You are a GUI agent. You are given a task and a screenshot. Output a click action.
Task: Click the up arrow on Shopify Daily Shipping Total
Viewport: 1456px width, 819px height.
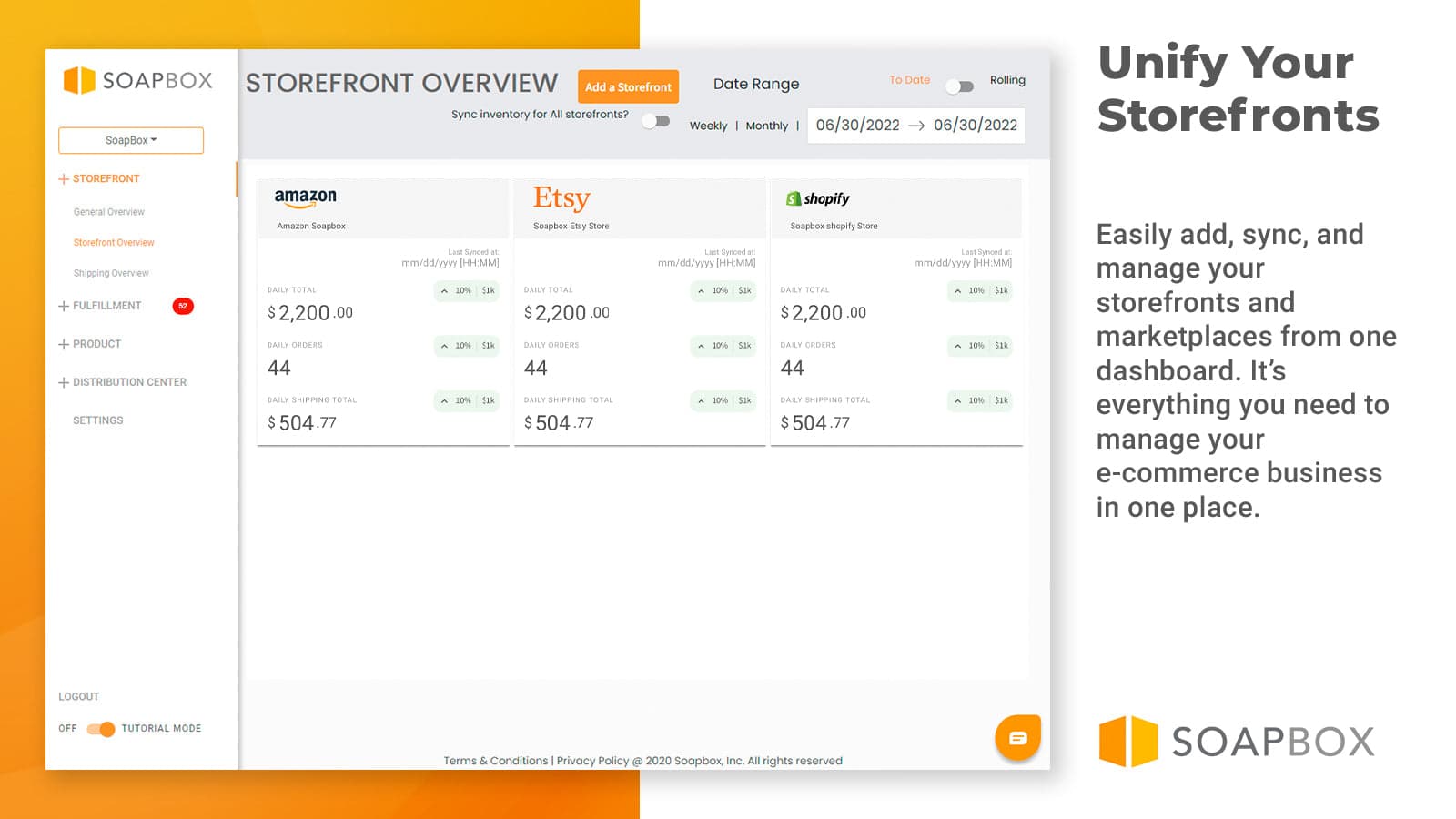point(956,400)
